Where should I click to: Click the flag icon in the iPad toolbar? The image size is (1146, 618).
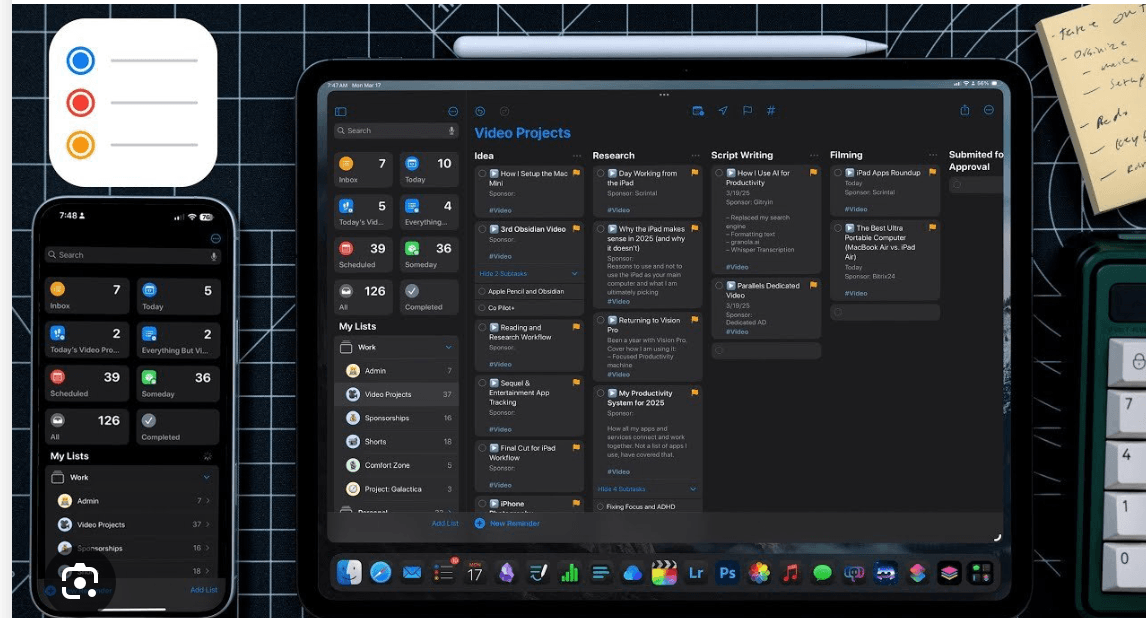point(747,111)
